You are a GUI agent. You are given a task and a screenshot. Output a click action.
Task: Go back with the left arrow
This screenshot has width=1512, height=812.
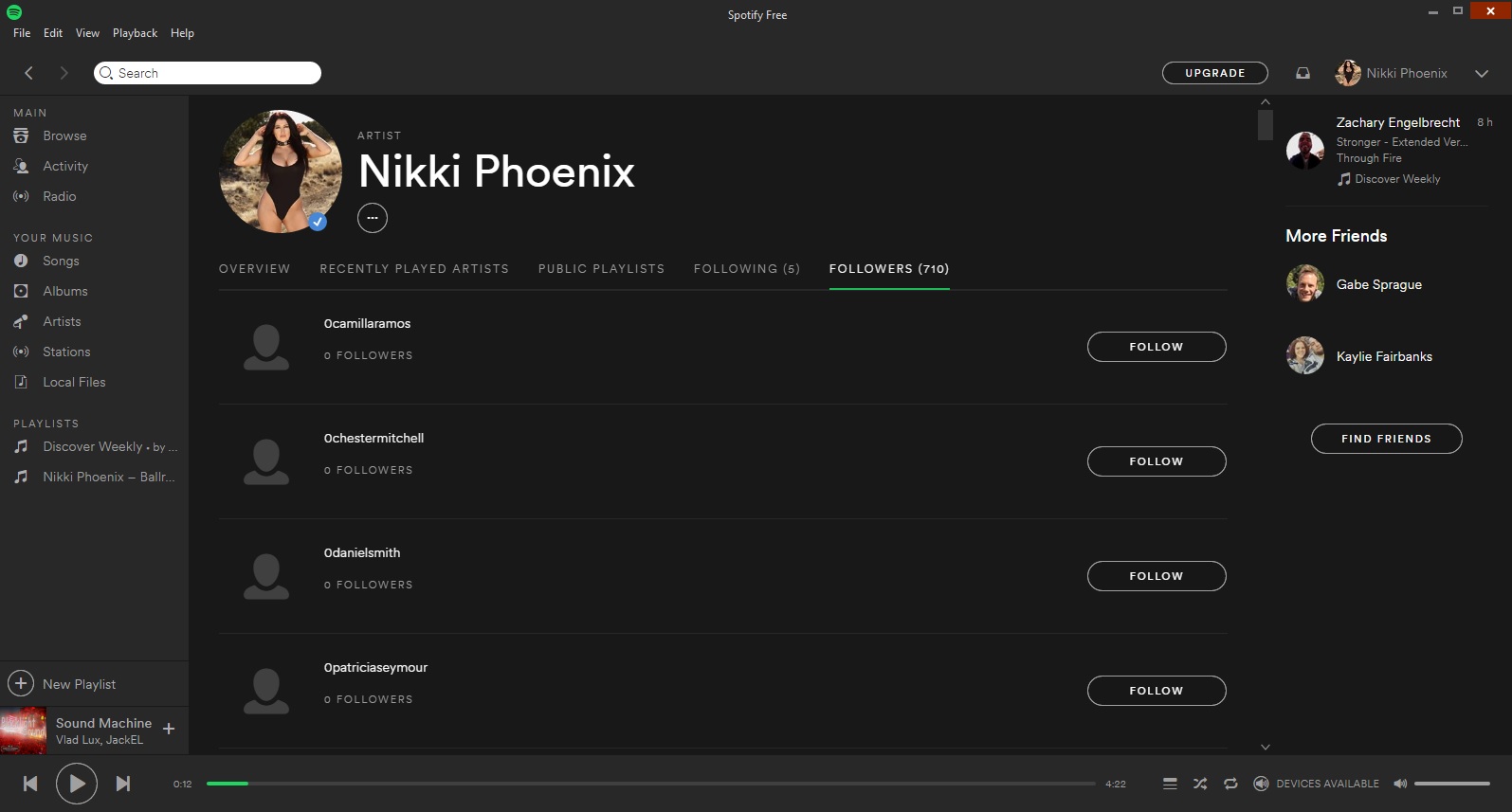(28, 73)
